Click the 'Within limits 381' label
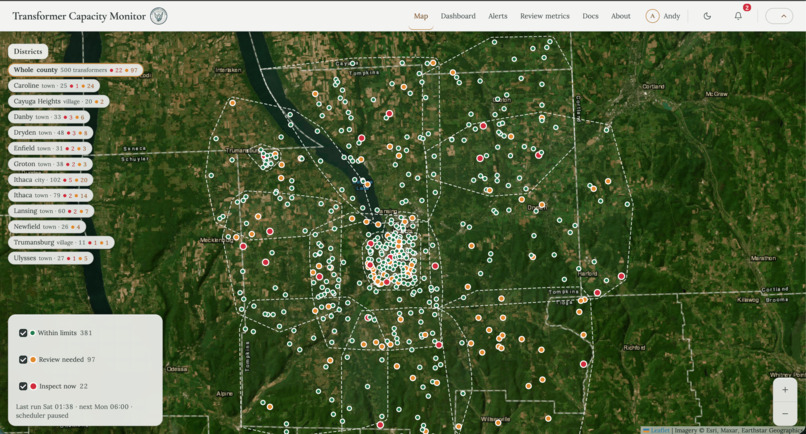The image size is (806, 434). pos(65,333)
